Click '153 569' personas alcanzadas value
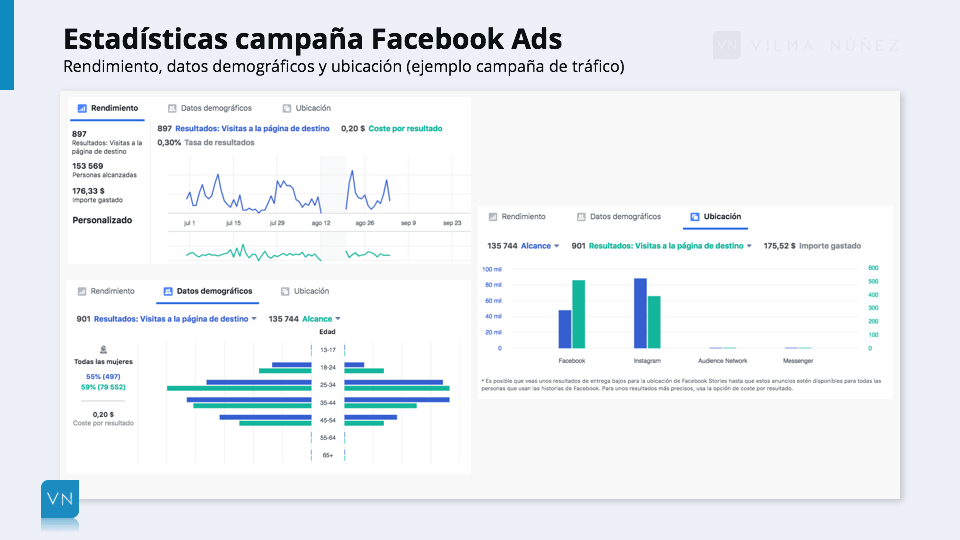 pyautogui.click(x=88, y=166)
